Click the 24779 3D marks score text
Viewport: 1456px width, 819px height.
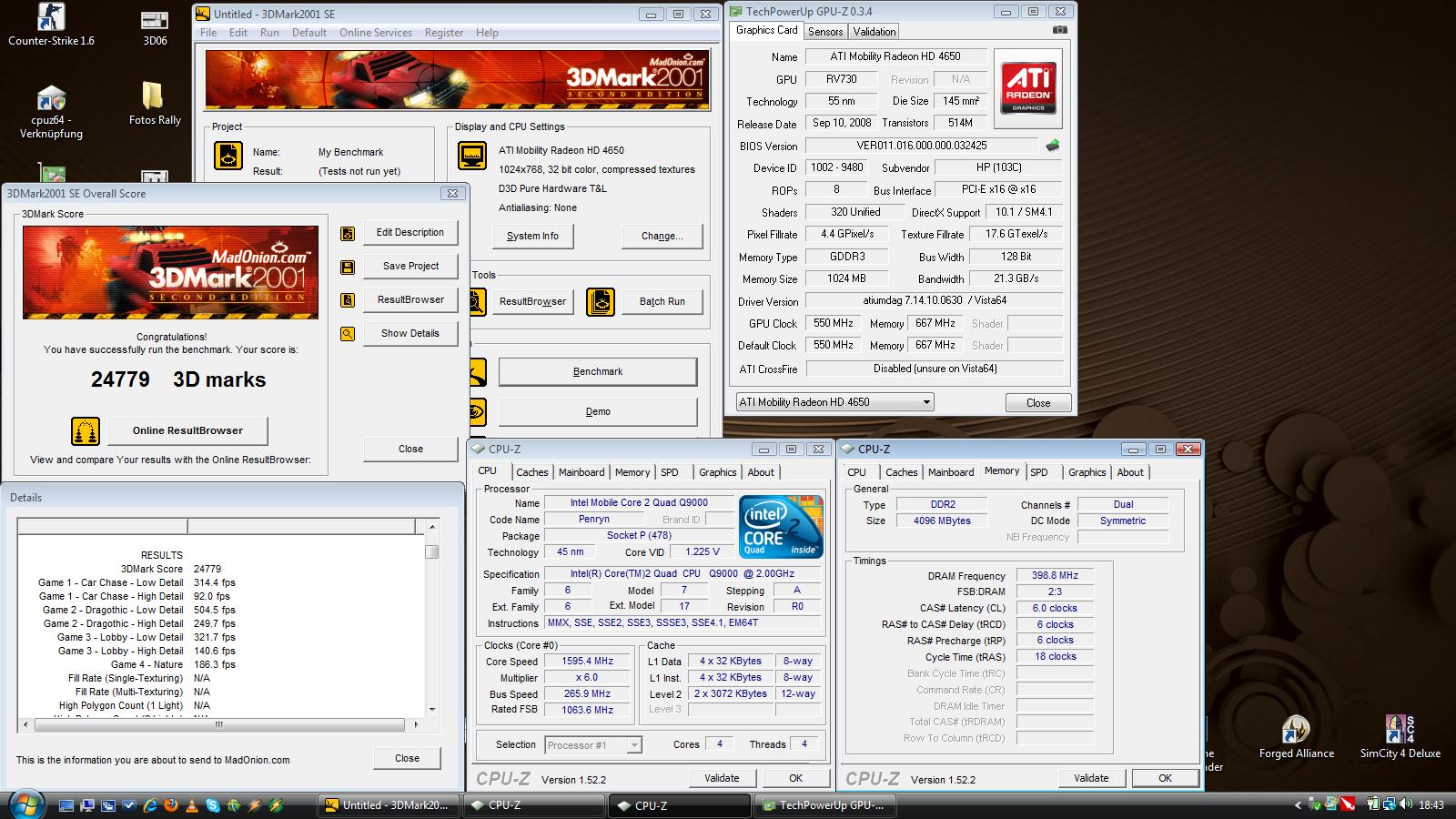[178, 379]
